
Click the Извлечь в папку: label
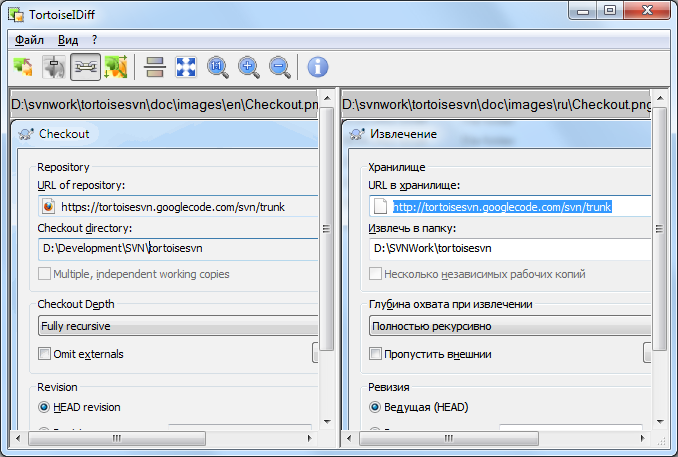[x=412, y=228]
